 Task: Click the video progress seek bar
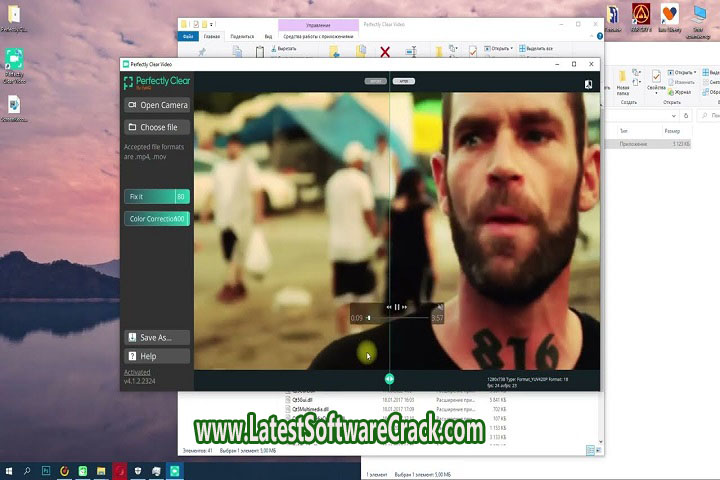coord(398,318)
